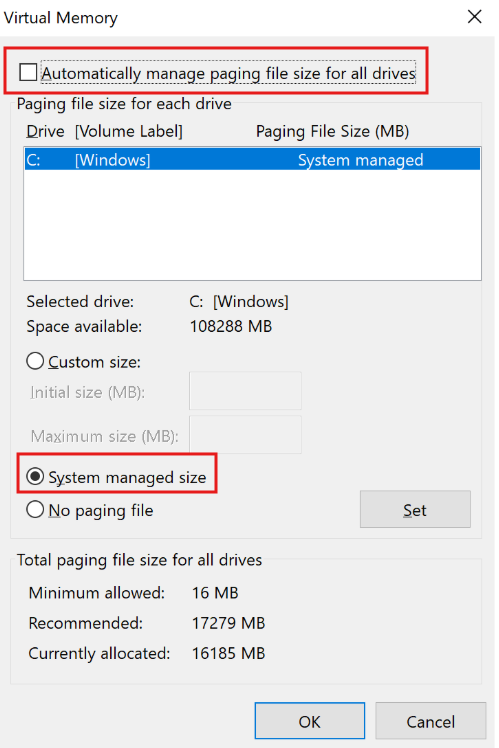Confirm the dialog with OK

click(310, 721)
